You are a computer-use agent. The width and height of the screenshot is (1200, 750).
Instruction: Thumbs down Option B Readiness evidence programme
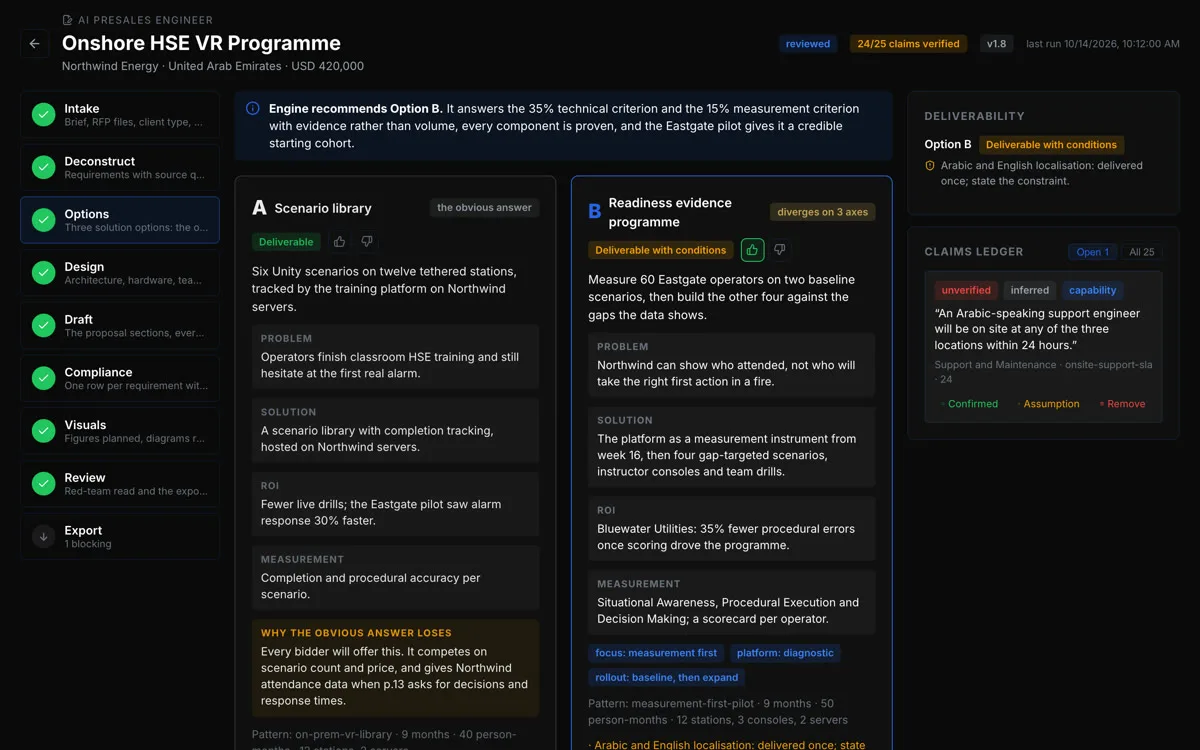[x=780, y=250]
